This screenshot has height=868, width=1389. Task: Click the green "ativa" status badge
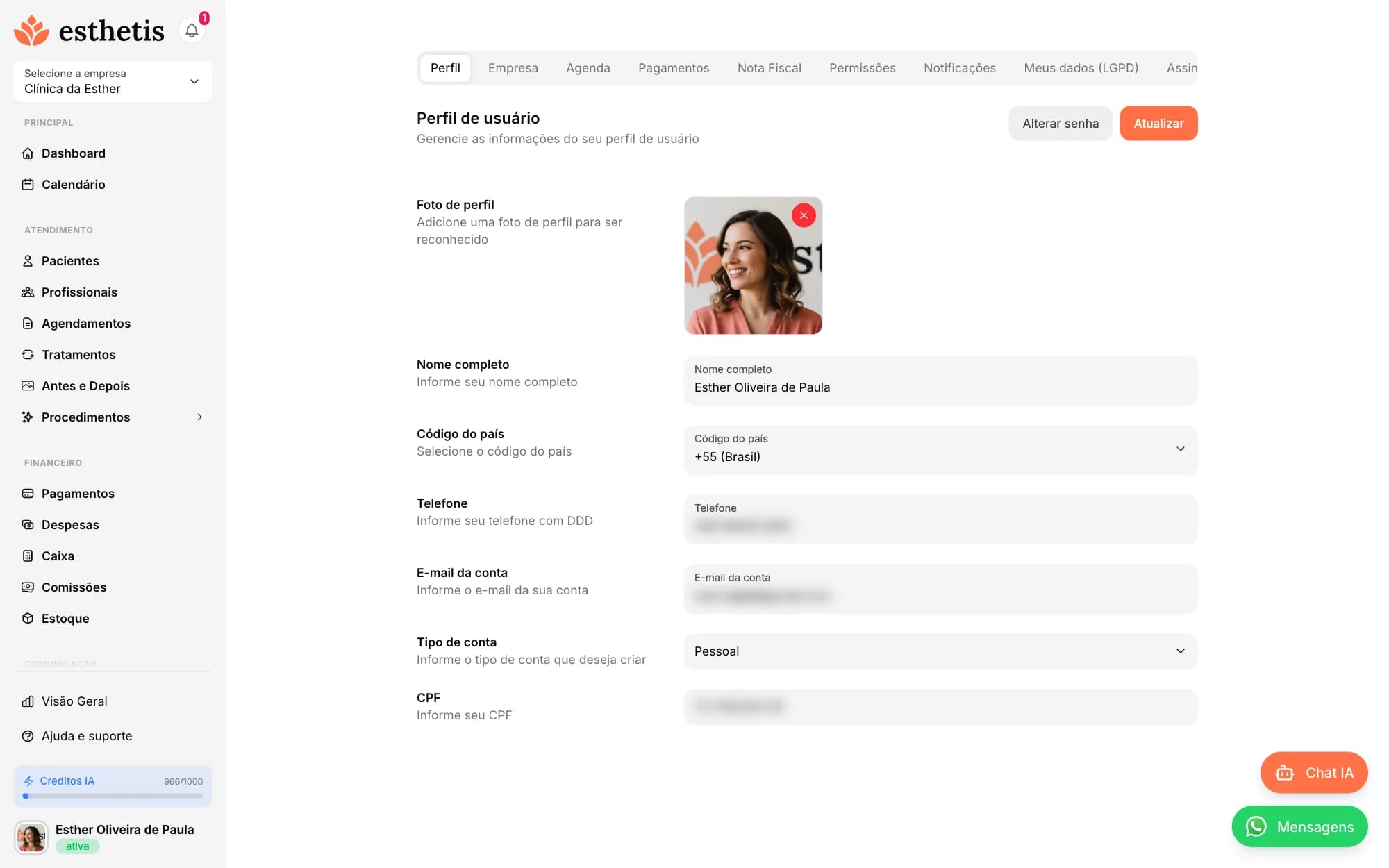click(77, 846)
